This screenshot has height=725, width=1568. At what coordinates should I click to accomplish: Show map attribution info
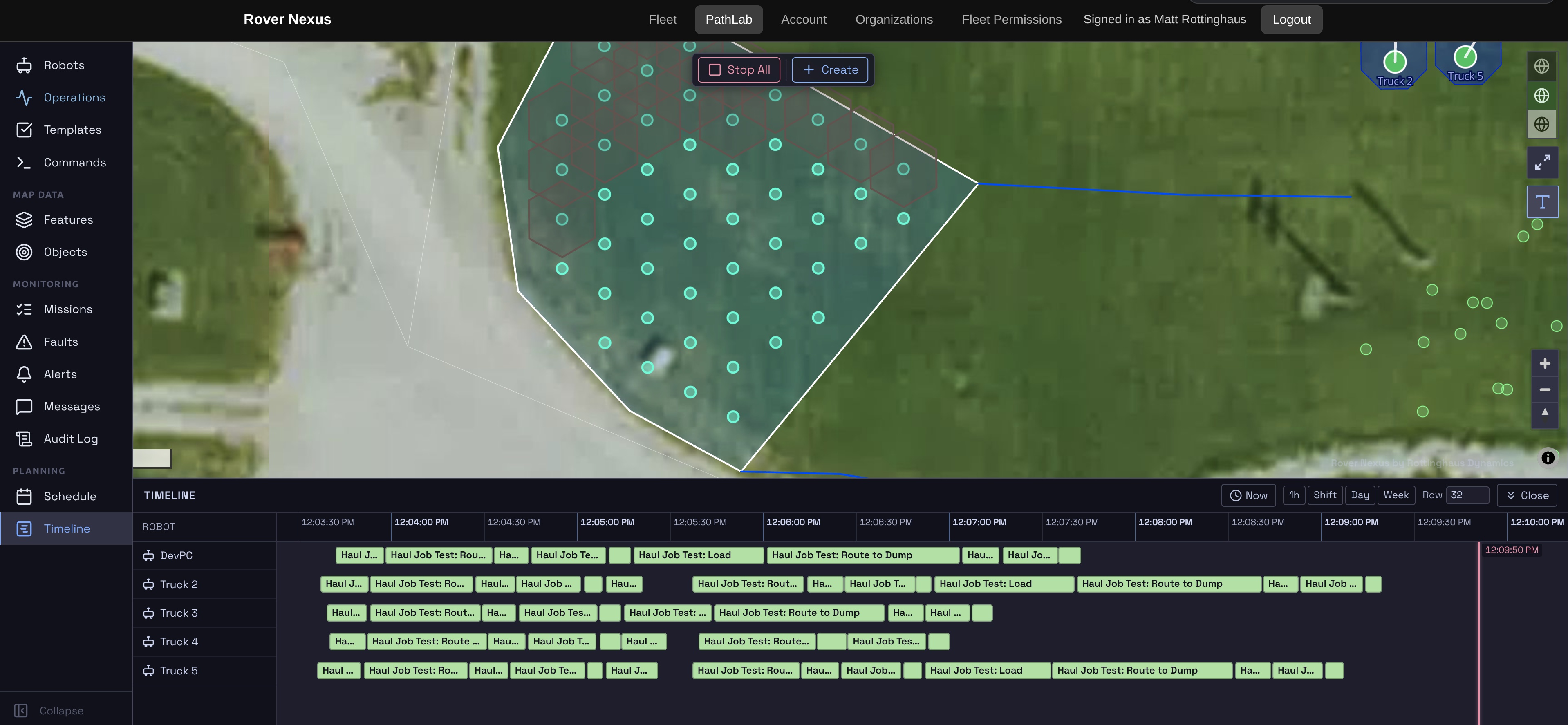click(1547, 458)
